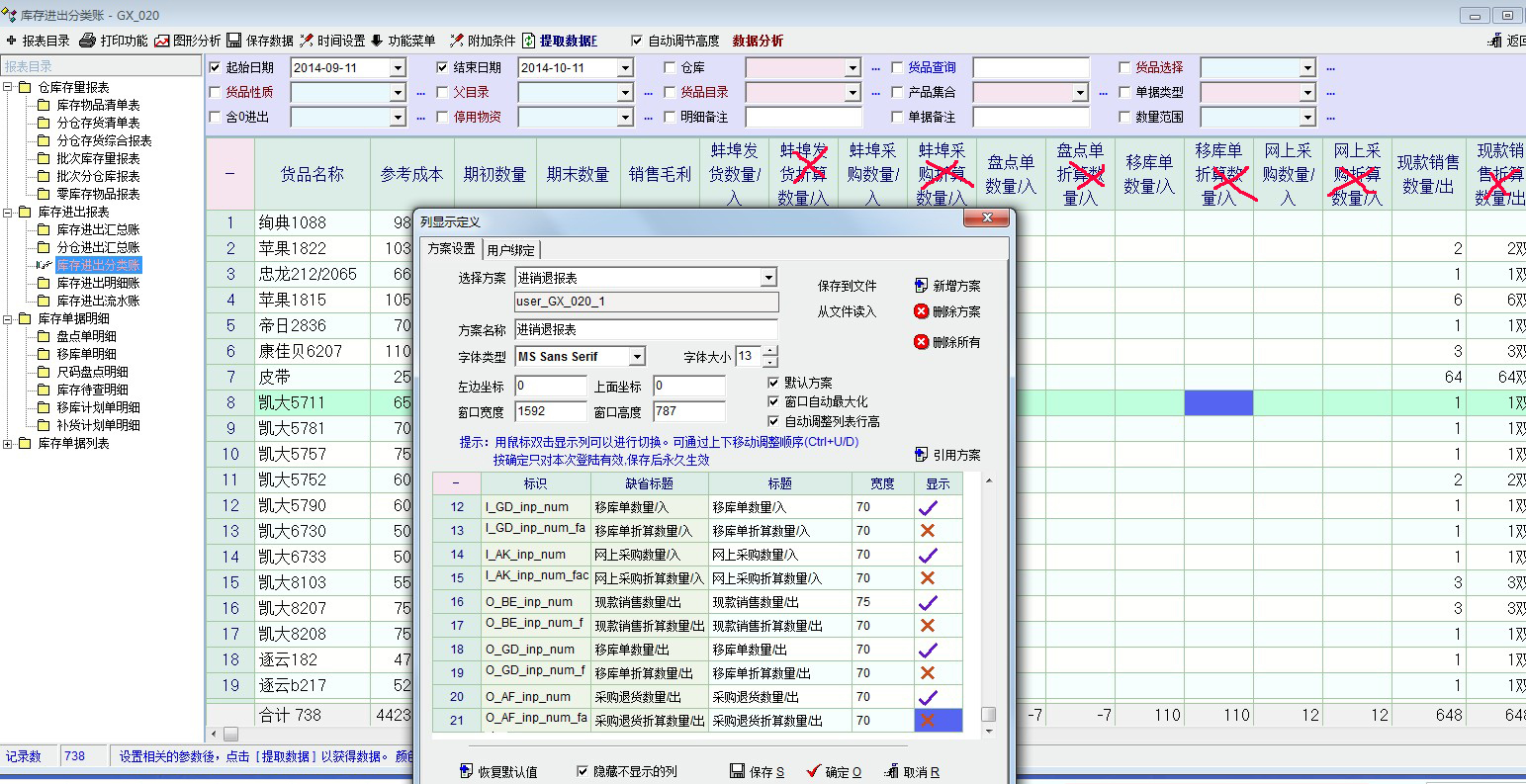The width and height of the screenshot is (1526, 784).
Task: Open 图形分析 chart analysis tool
Action: point(161,41)
